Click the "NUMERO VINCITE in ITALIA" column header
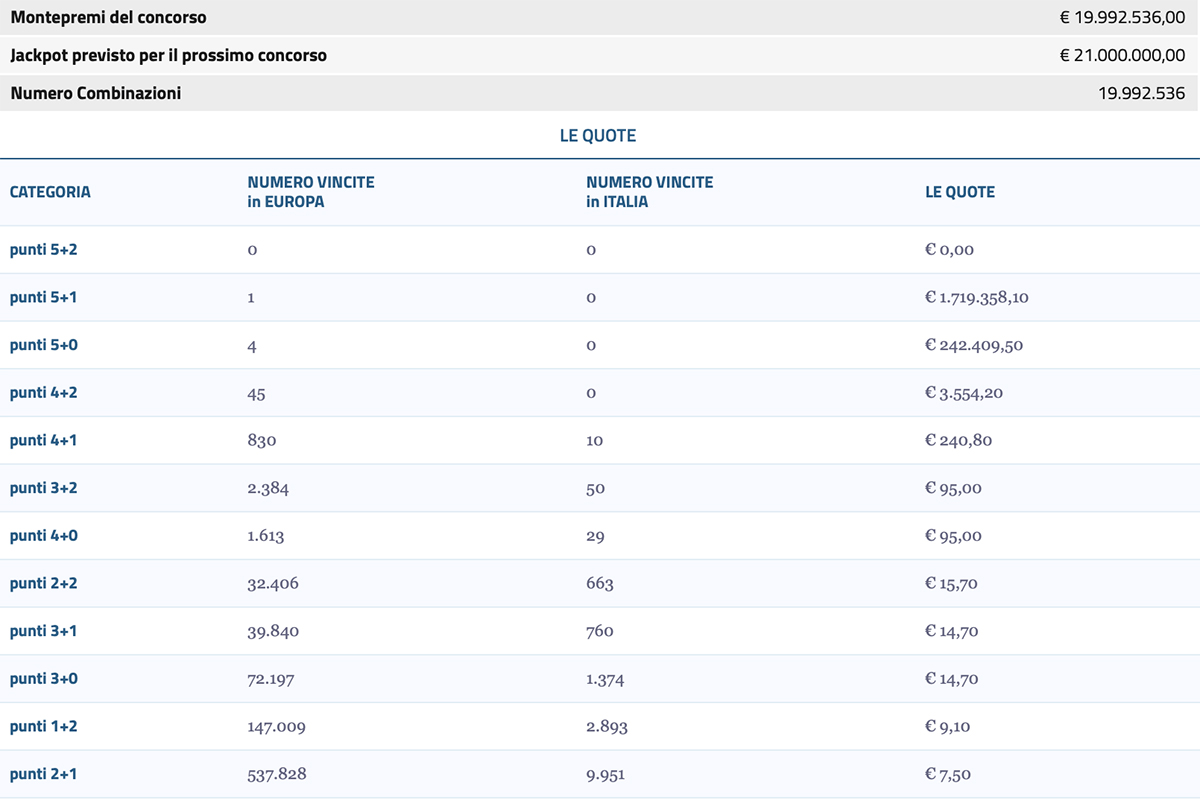The width and height of the screenshot is (1200, 803). pos(649,192)
